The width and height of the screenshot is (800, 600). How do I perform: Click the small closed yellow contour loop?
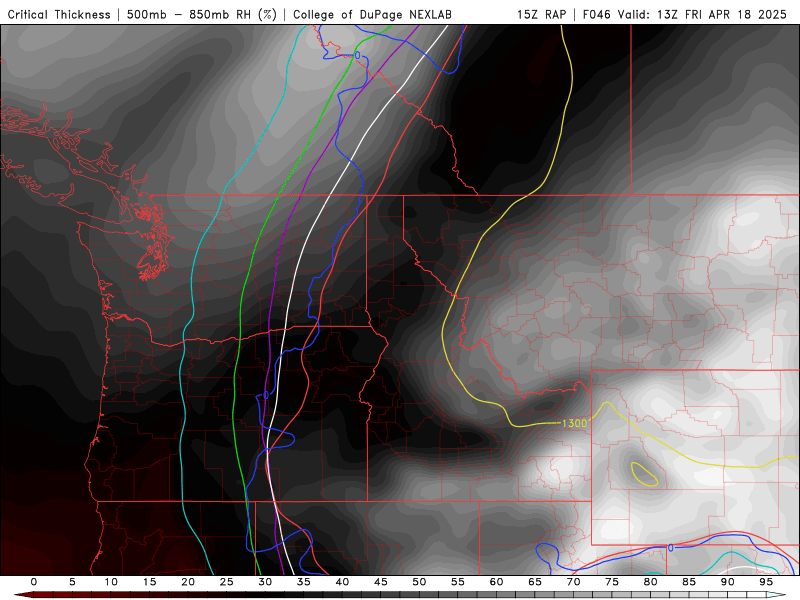[644, 474]
